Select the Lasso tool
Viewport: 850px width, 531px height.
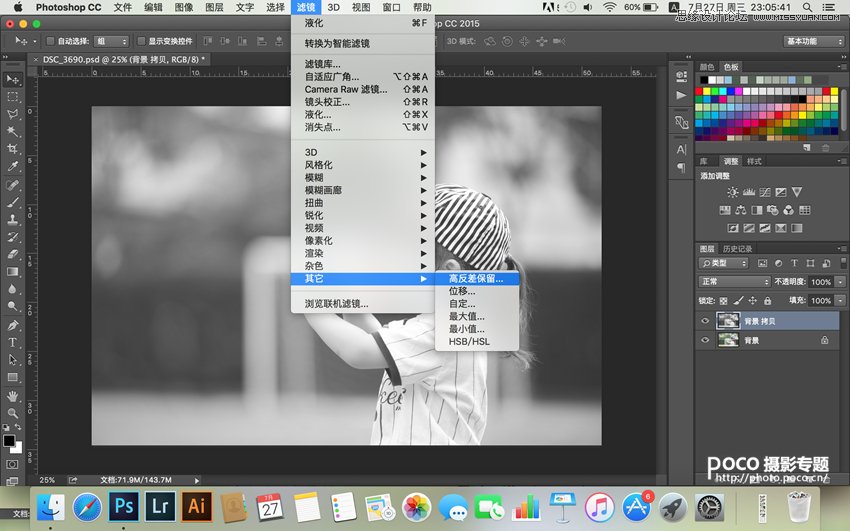(x=12, y=114)
